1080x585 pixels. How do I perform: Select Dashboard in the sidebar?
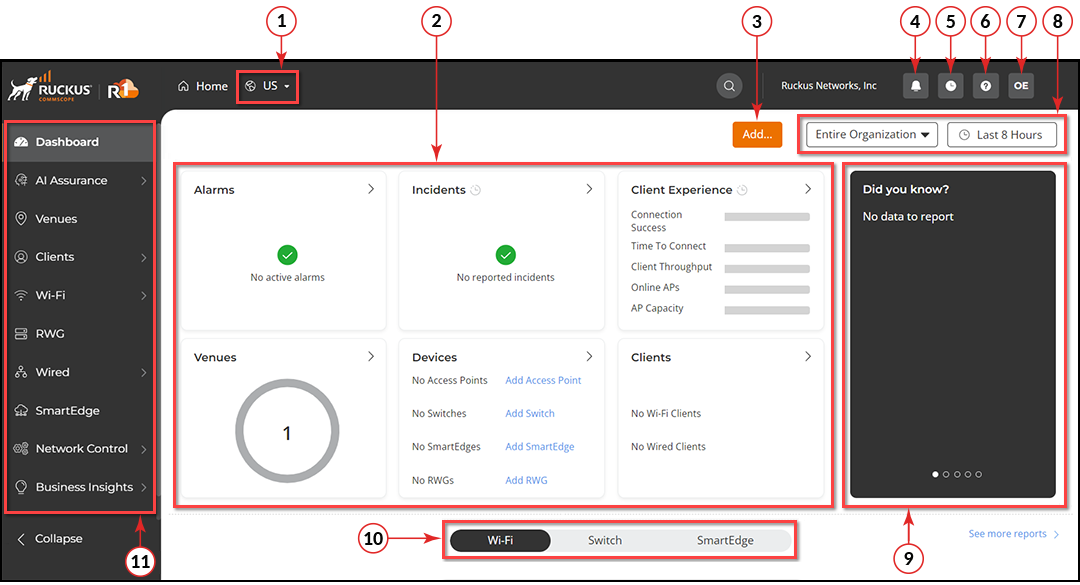click(81, 142)
